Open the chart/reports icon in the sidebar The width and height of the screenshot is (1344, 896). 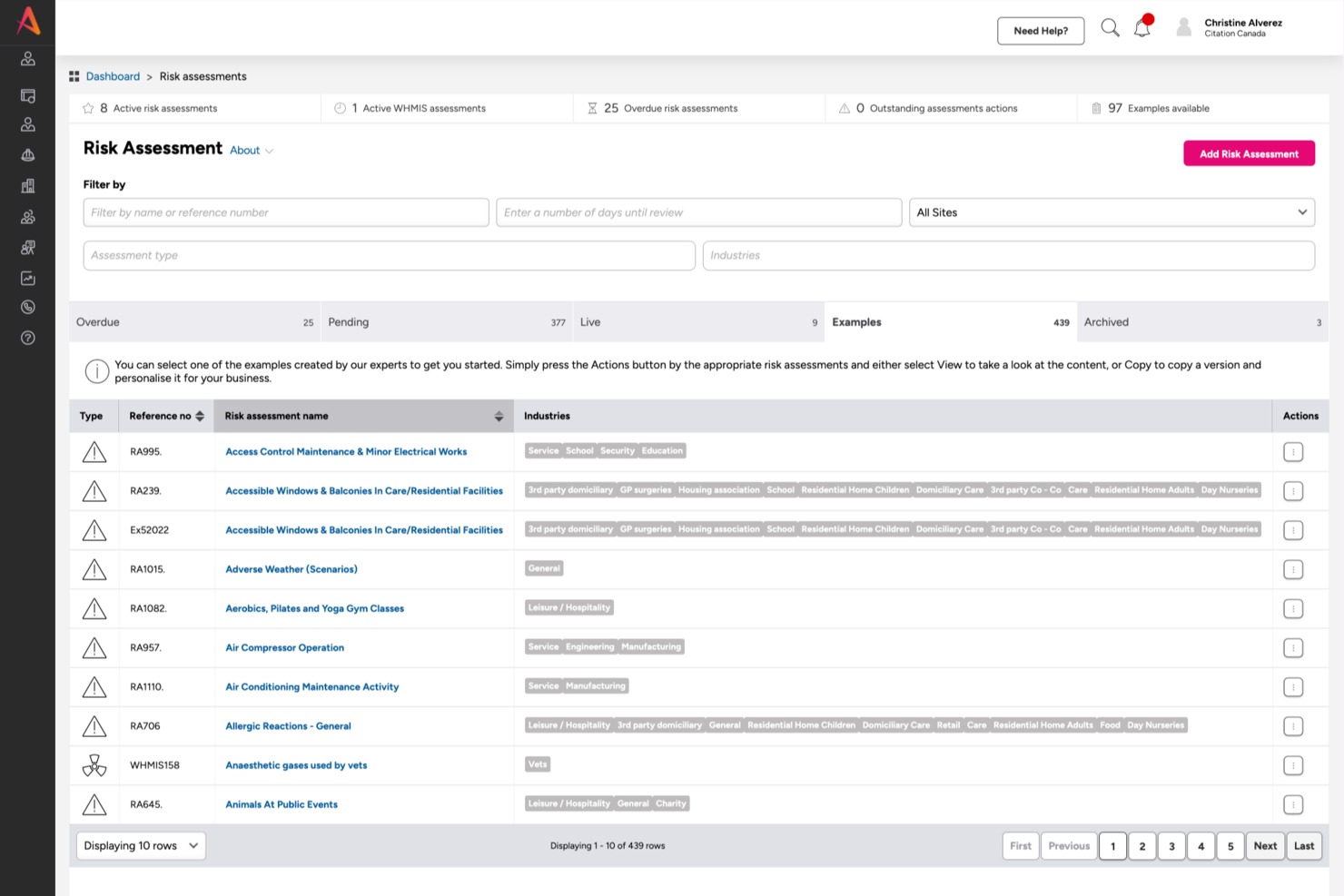(27, 278)
